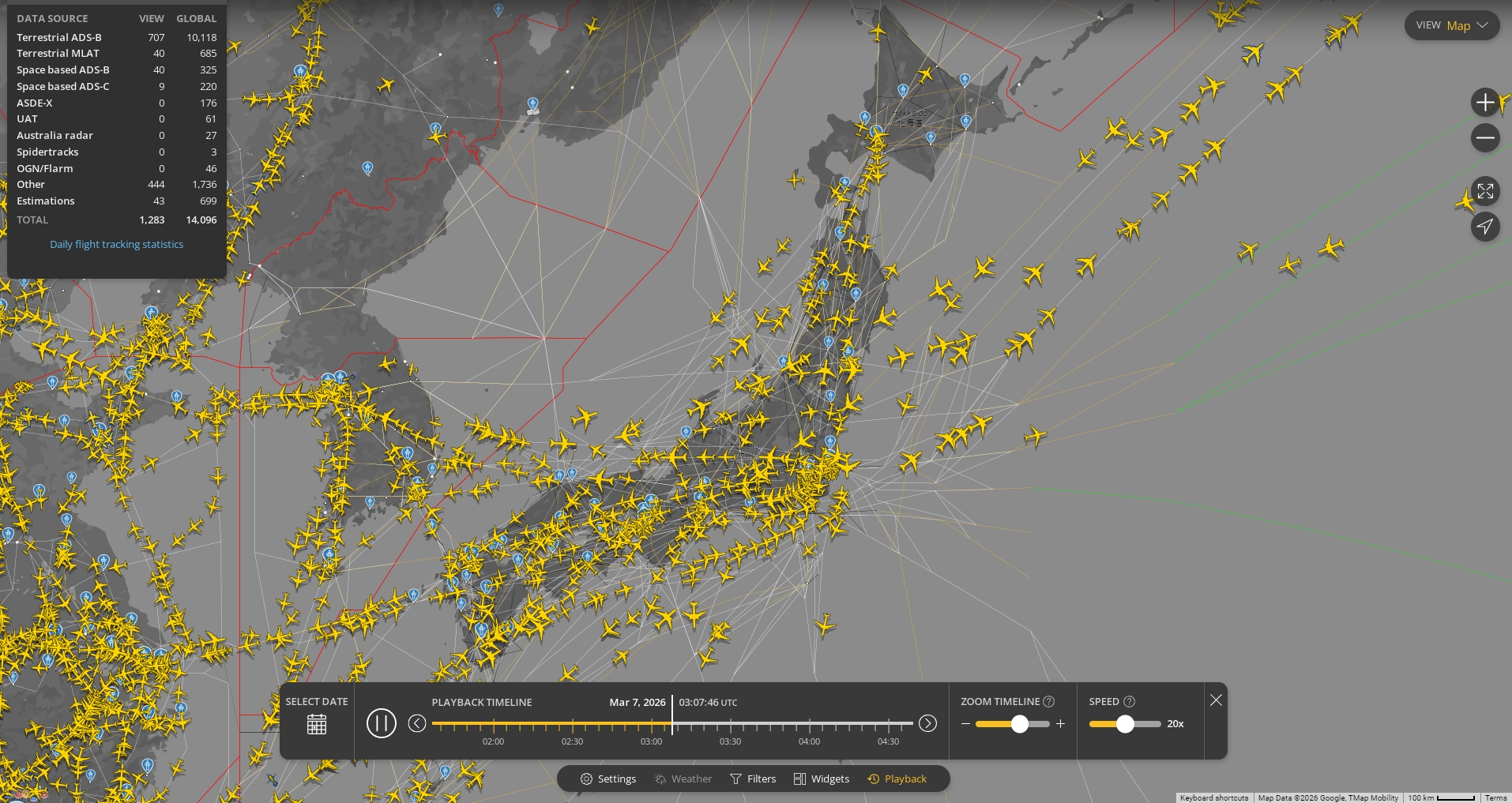Step playback timeline forward
The width and height of the screenshot is (1512, 803).
(927, 723)
